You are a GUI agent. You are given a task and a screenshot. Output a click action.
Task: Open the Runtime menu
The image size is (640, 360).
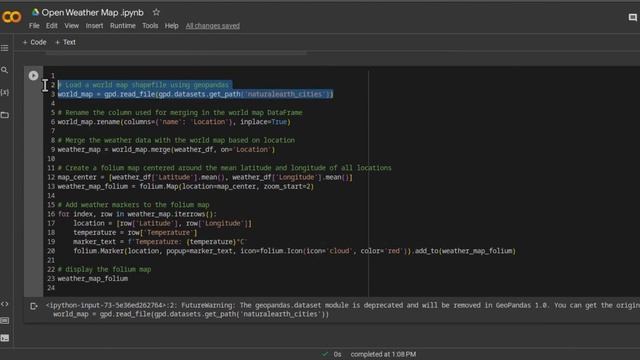[122, 26]
